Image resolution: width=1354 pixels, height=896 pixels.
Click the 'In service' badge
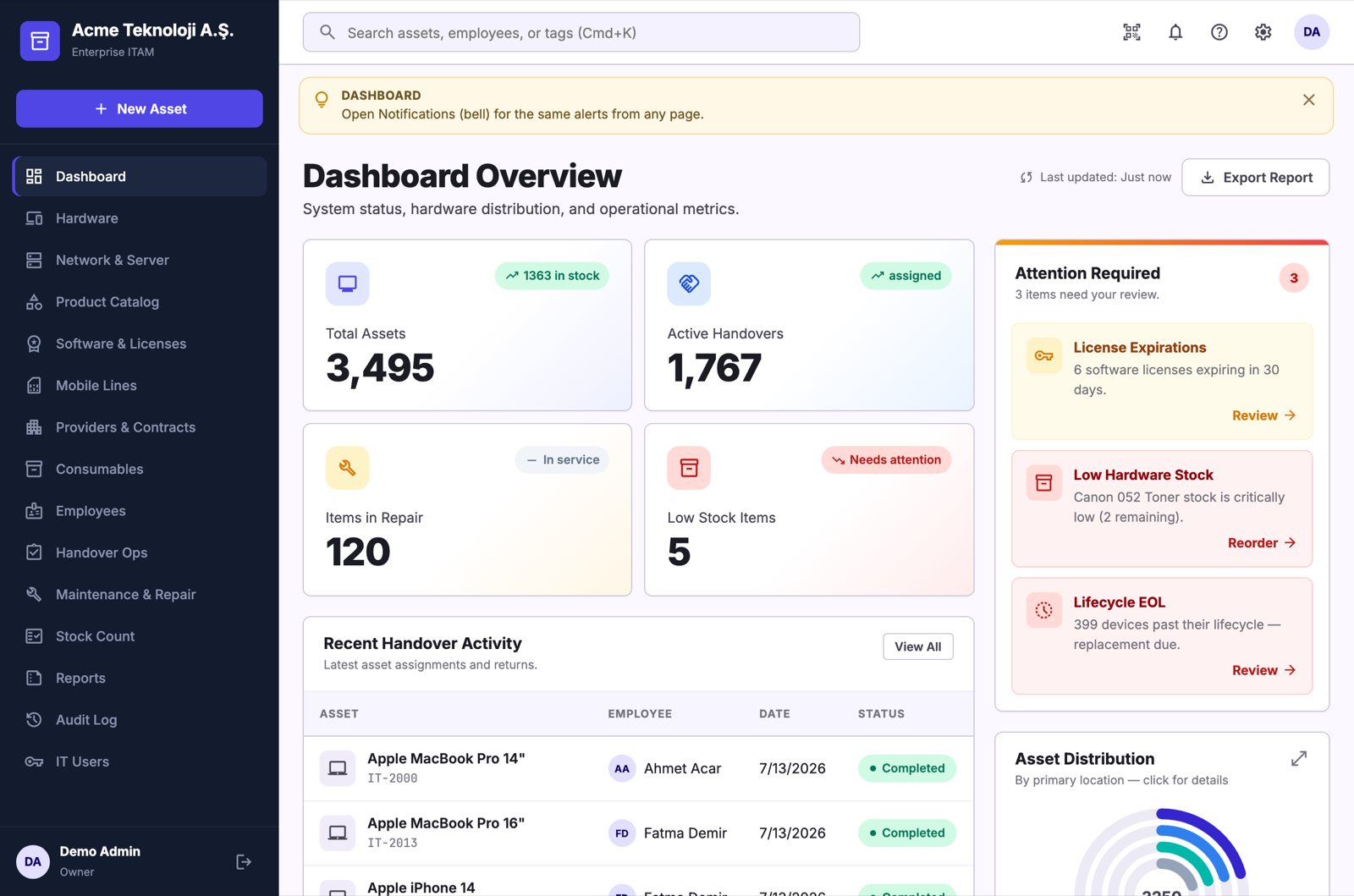tap(562, 460)
